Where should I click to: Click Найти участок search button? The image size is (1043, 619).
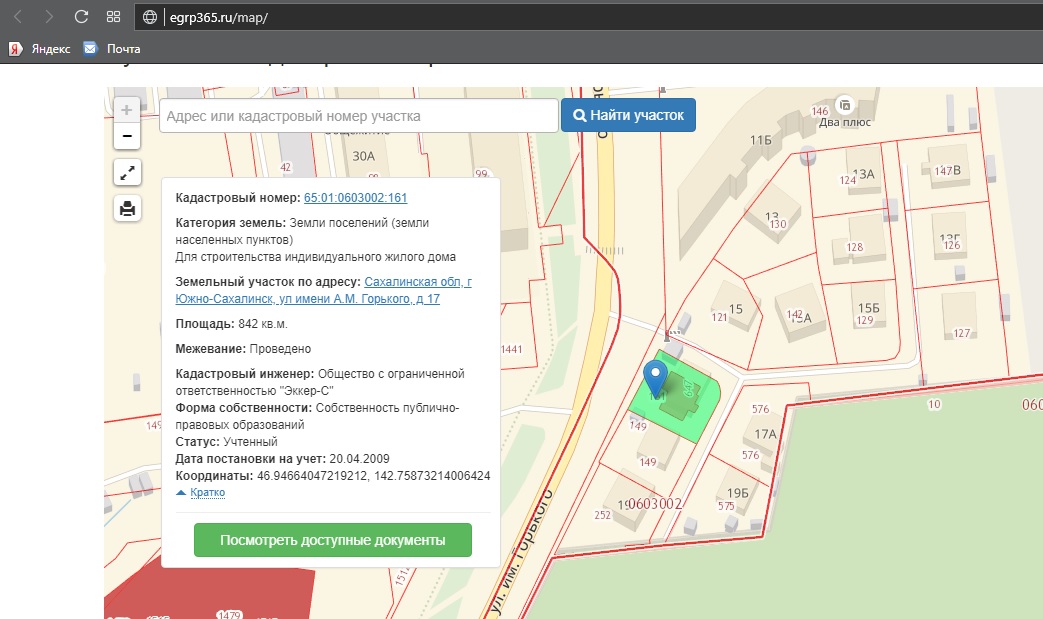click(628, 115)
